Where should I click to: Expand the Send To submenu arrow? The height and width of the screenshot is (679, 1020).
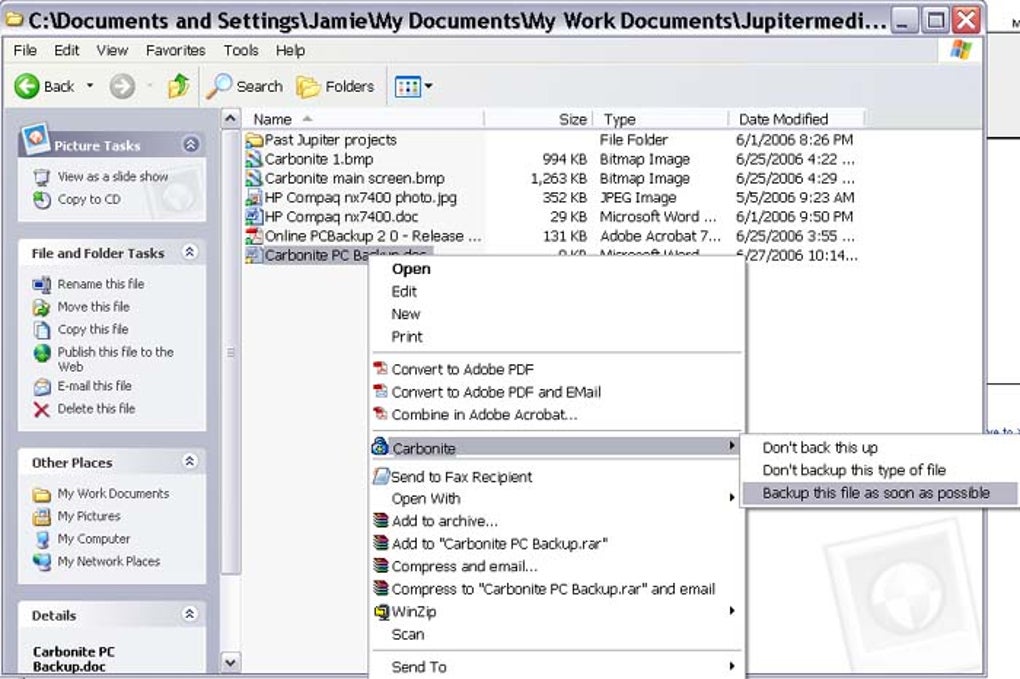pyautogui.click(x=732, y=666)
